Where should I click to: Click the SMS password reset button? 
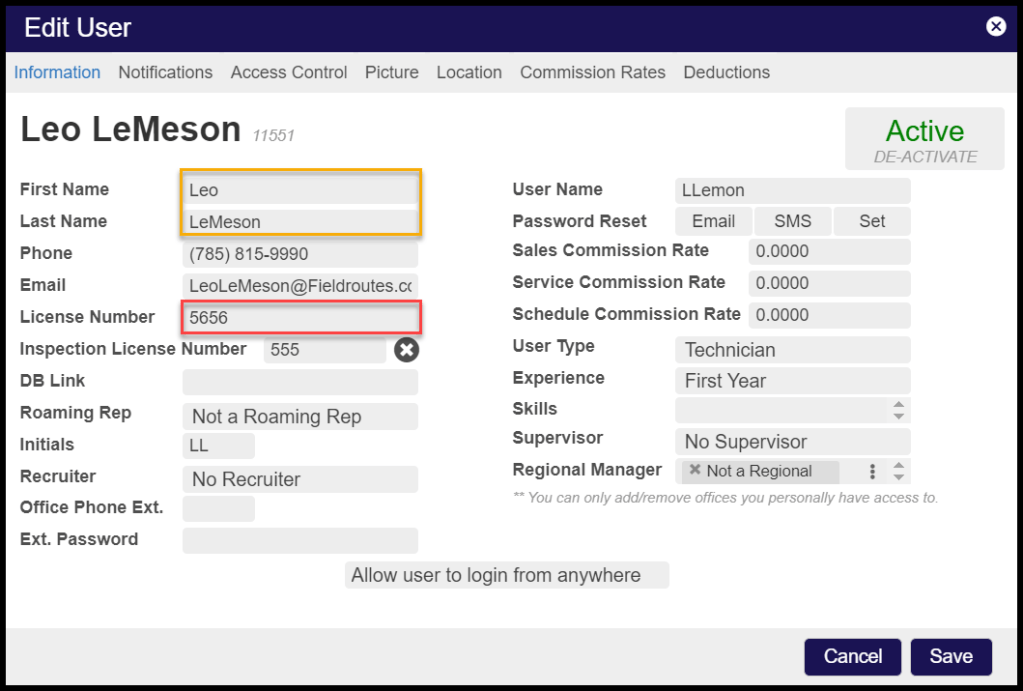(x=792, y=221)
